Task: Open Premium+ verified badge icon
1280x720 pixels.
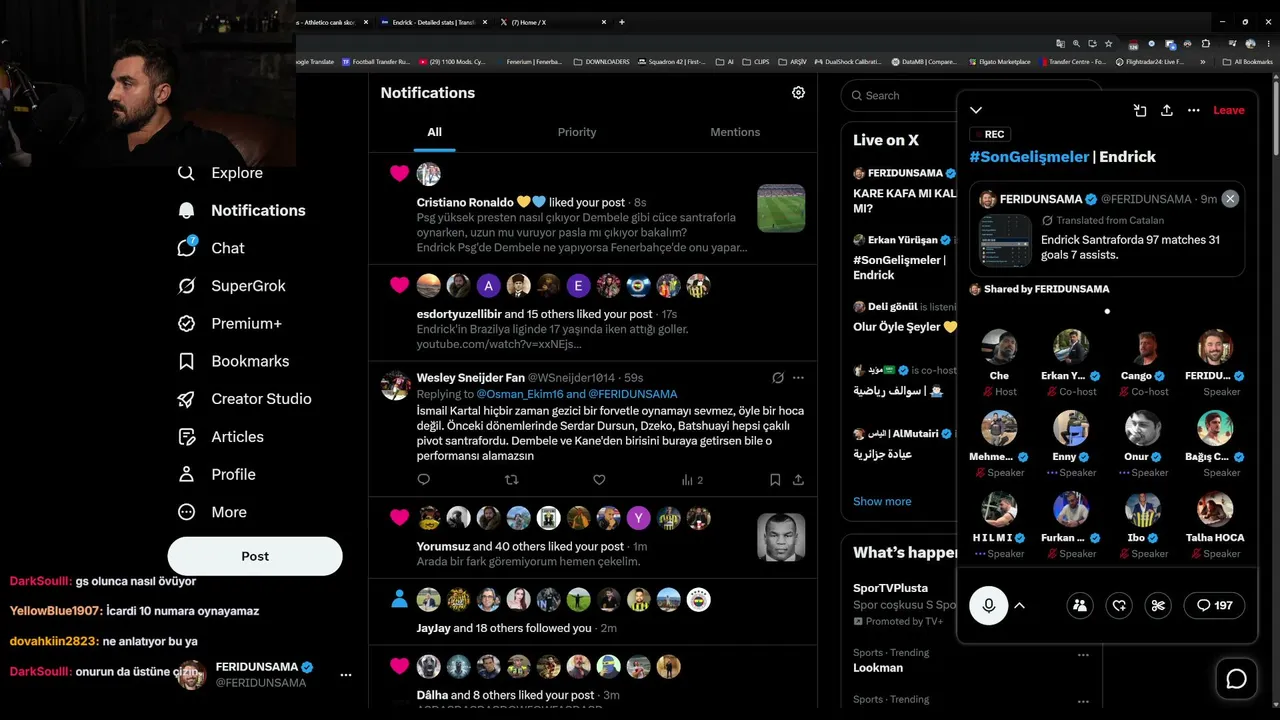Action: click(x=186, y=324)
